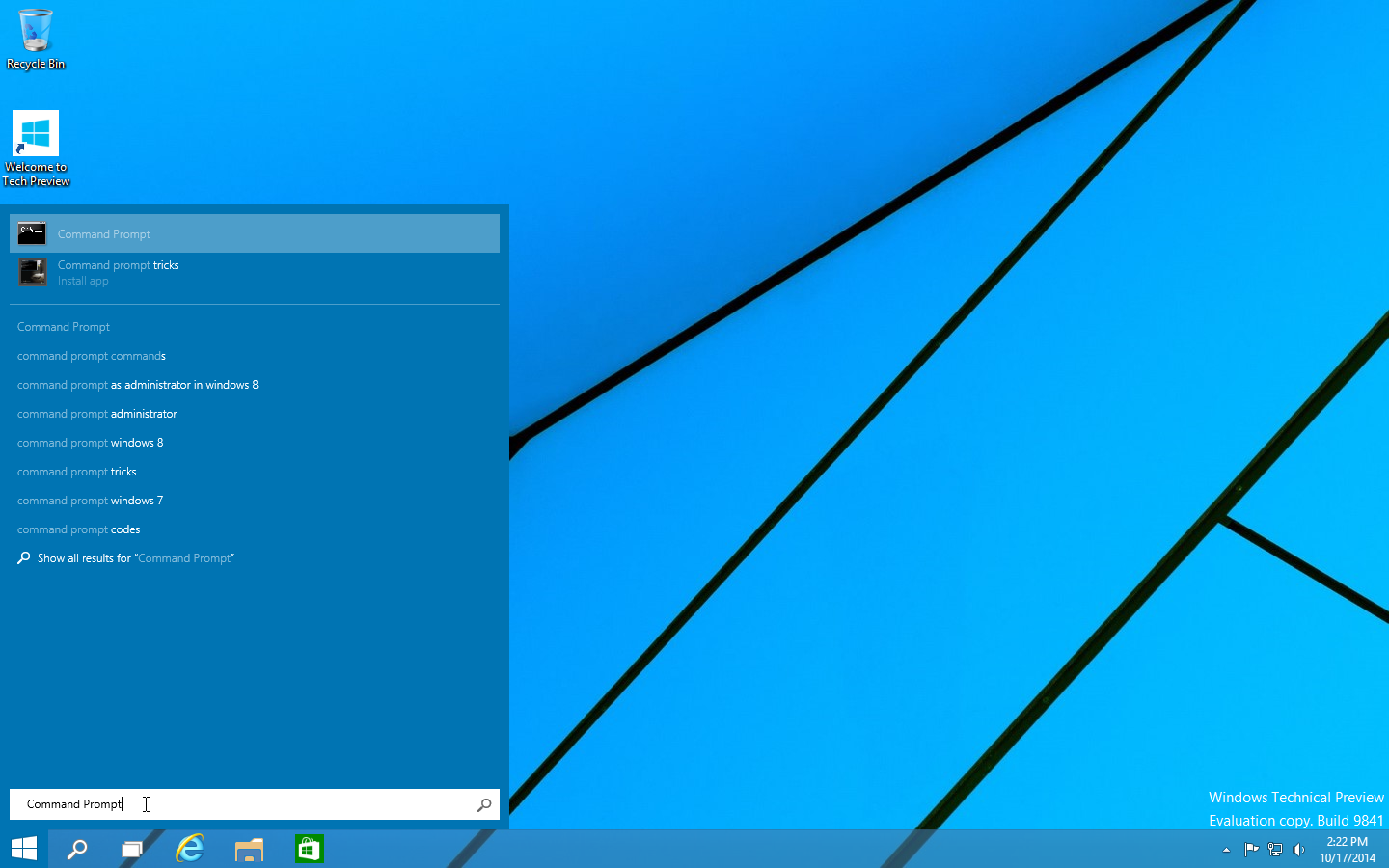Click the Action Center flag icon
The image size is (1389, 868).
click(1251, 850)
